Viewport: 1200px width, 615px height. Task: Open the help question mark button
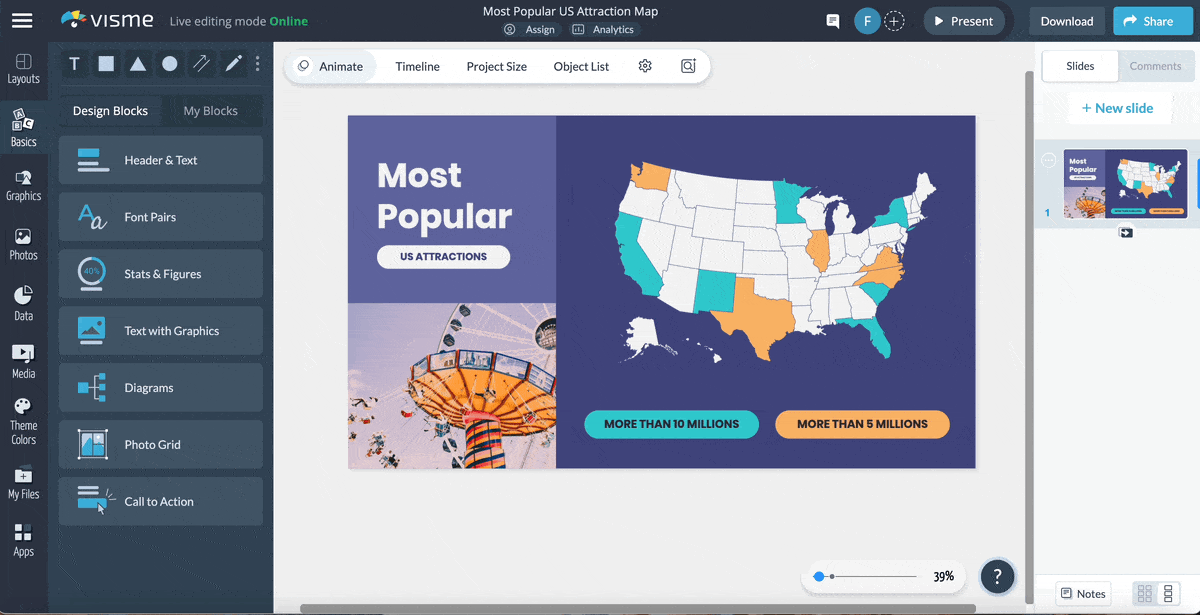[x=997, y=576]
